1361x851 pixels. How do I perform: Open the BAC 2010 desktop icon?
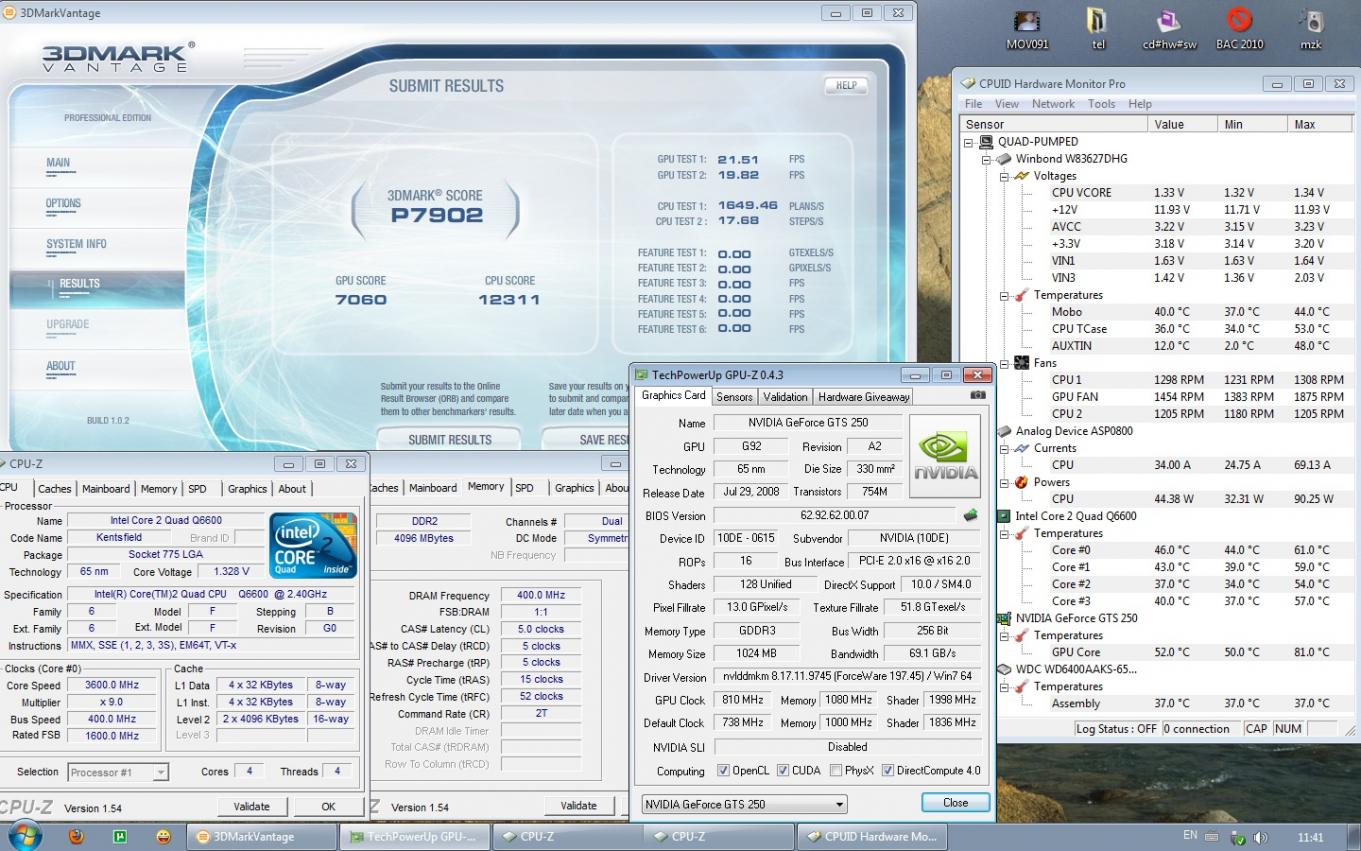1240,30
